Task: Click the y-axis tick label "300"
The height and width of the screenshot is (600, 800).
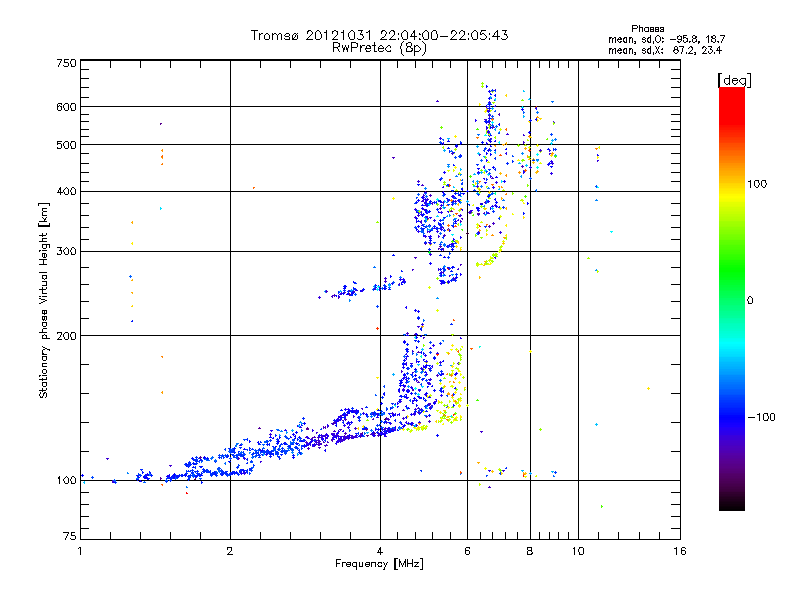Action: click(x=66, y=251)
